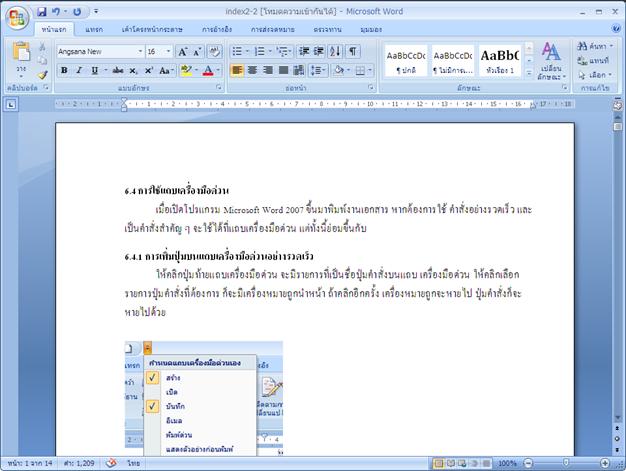Image resolution: width=626 pixels, height=471 pixels.
Task: Undo the last action in Quick Access
Action: coord(56,12)
